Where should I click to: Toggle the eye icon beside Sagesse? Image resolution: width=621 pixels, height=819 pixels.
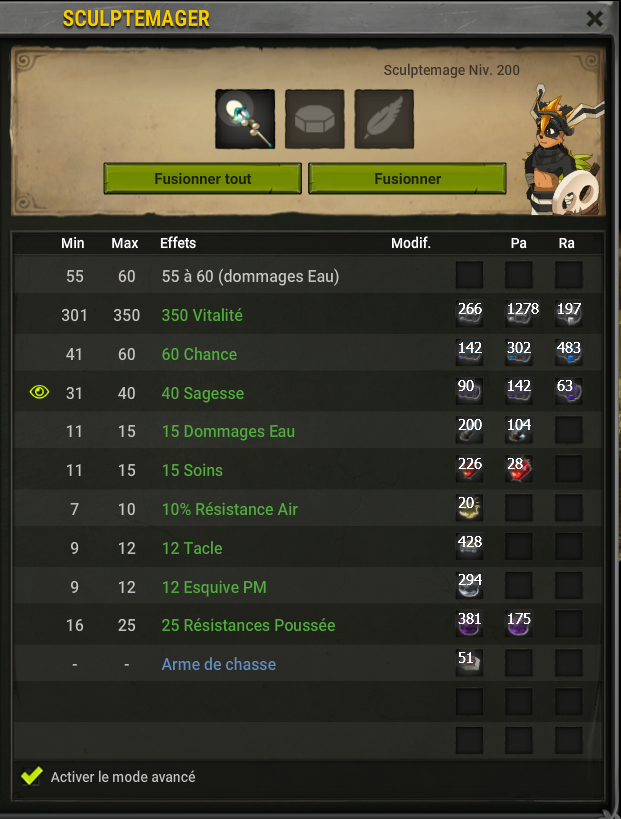pyautogui.click(x=40, y=392)
